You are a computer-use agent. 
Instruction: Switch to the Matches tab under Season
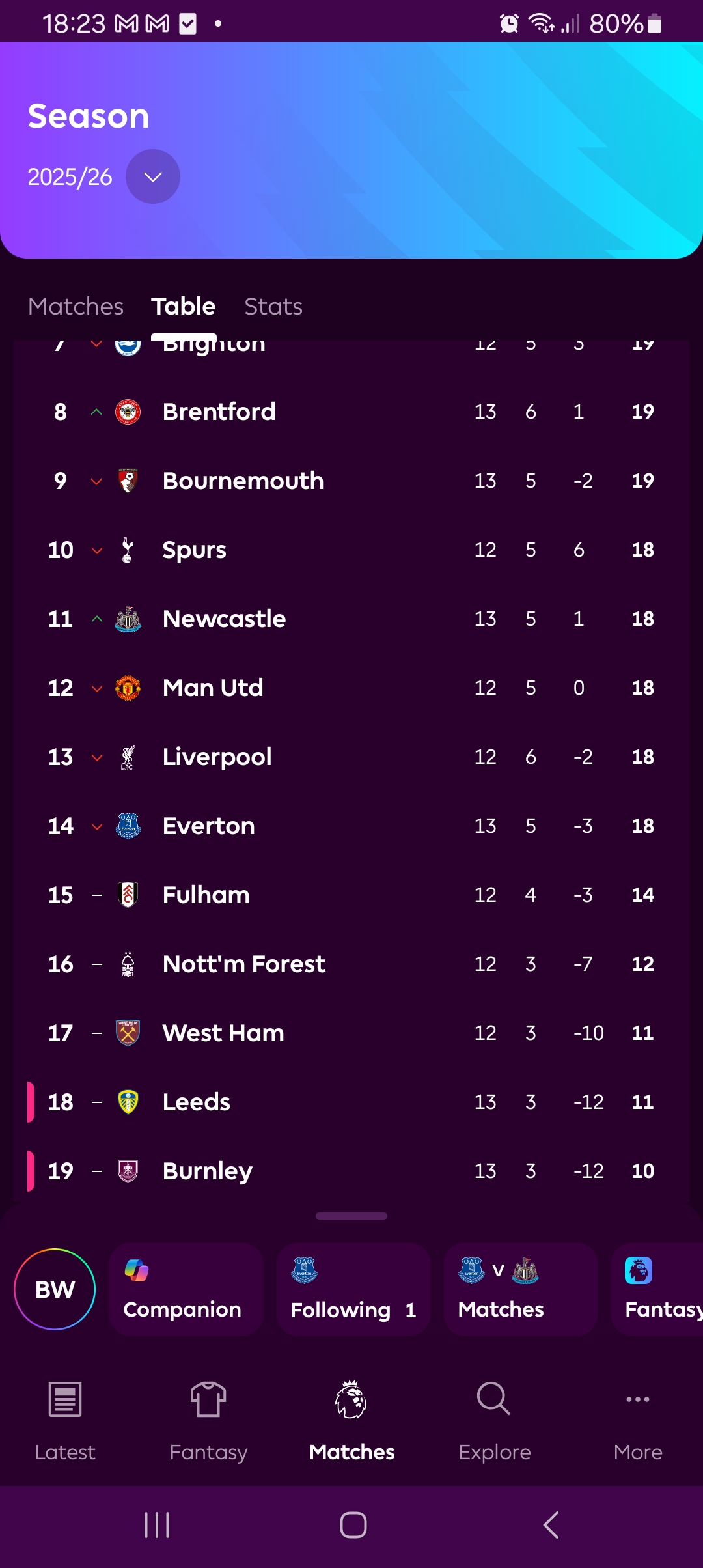click(x=76, y=306)
